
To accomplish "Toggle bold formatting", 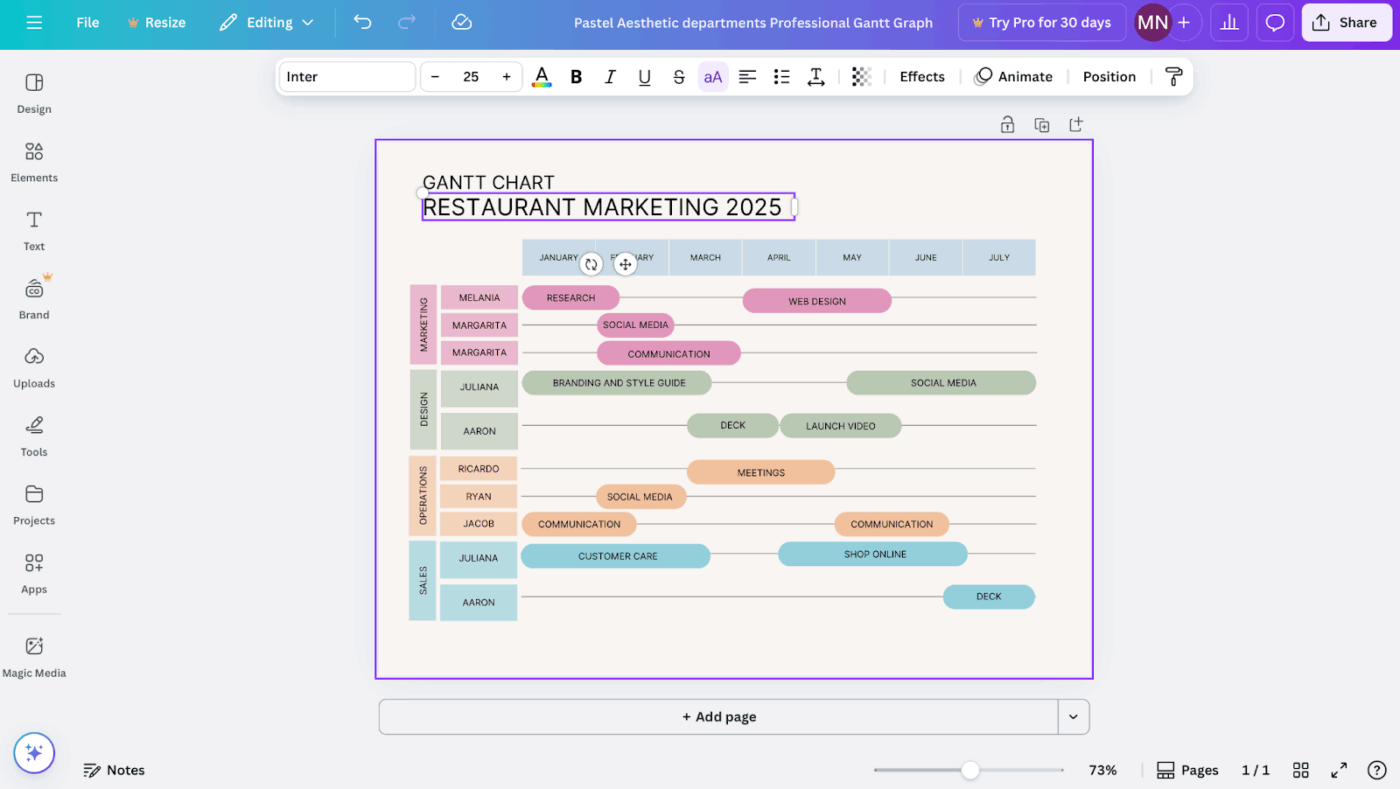I will tap(576, 77).
